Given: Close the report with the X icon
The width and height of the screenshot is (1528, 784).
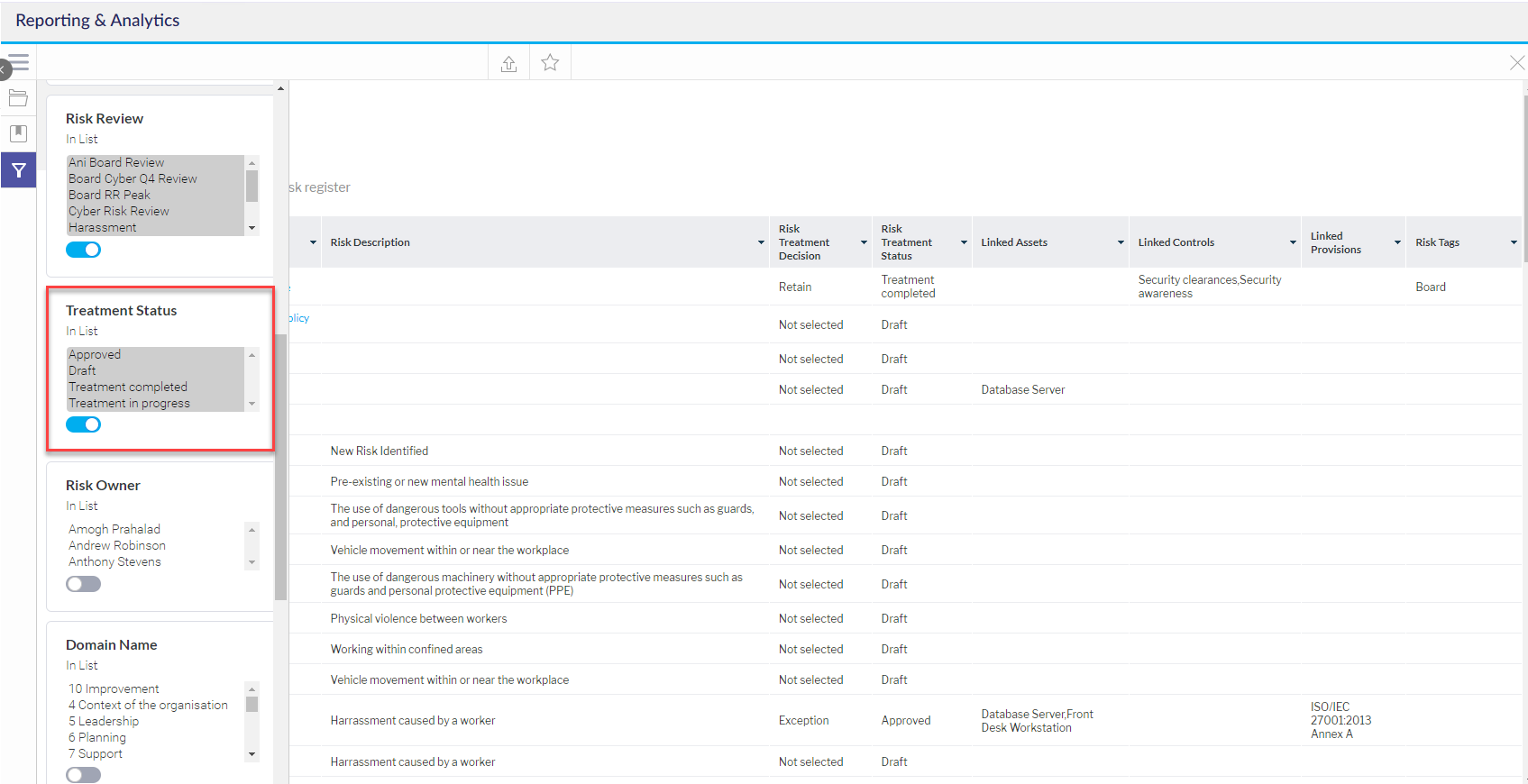Looking at the screenshot, I should pyautogui.click(x=1516, y=63).
